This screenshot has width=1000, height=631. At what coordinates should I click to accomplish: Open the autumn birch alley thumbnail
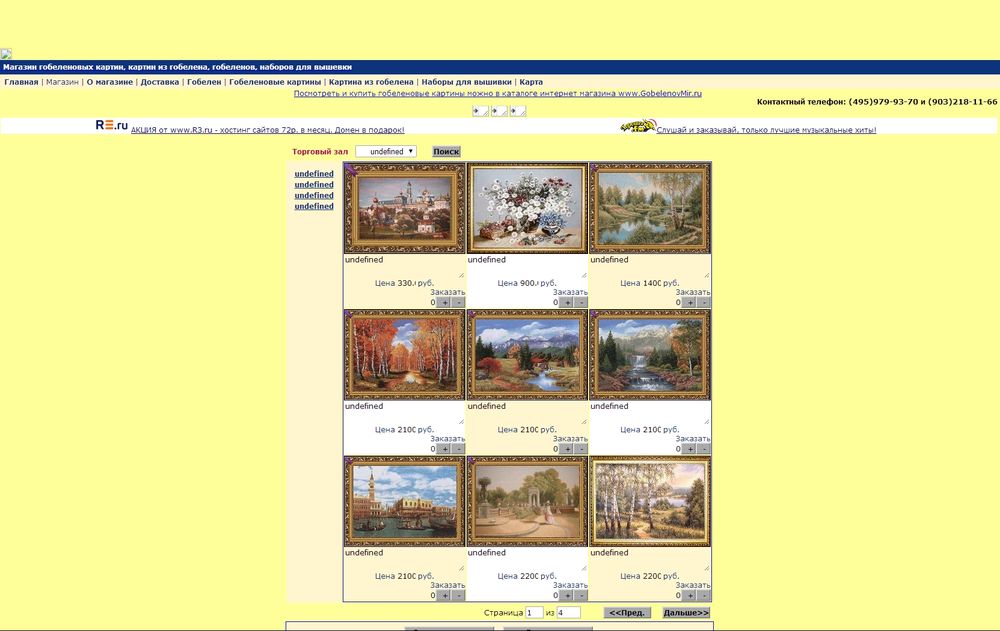coord(404,355)
